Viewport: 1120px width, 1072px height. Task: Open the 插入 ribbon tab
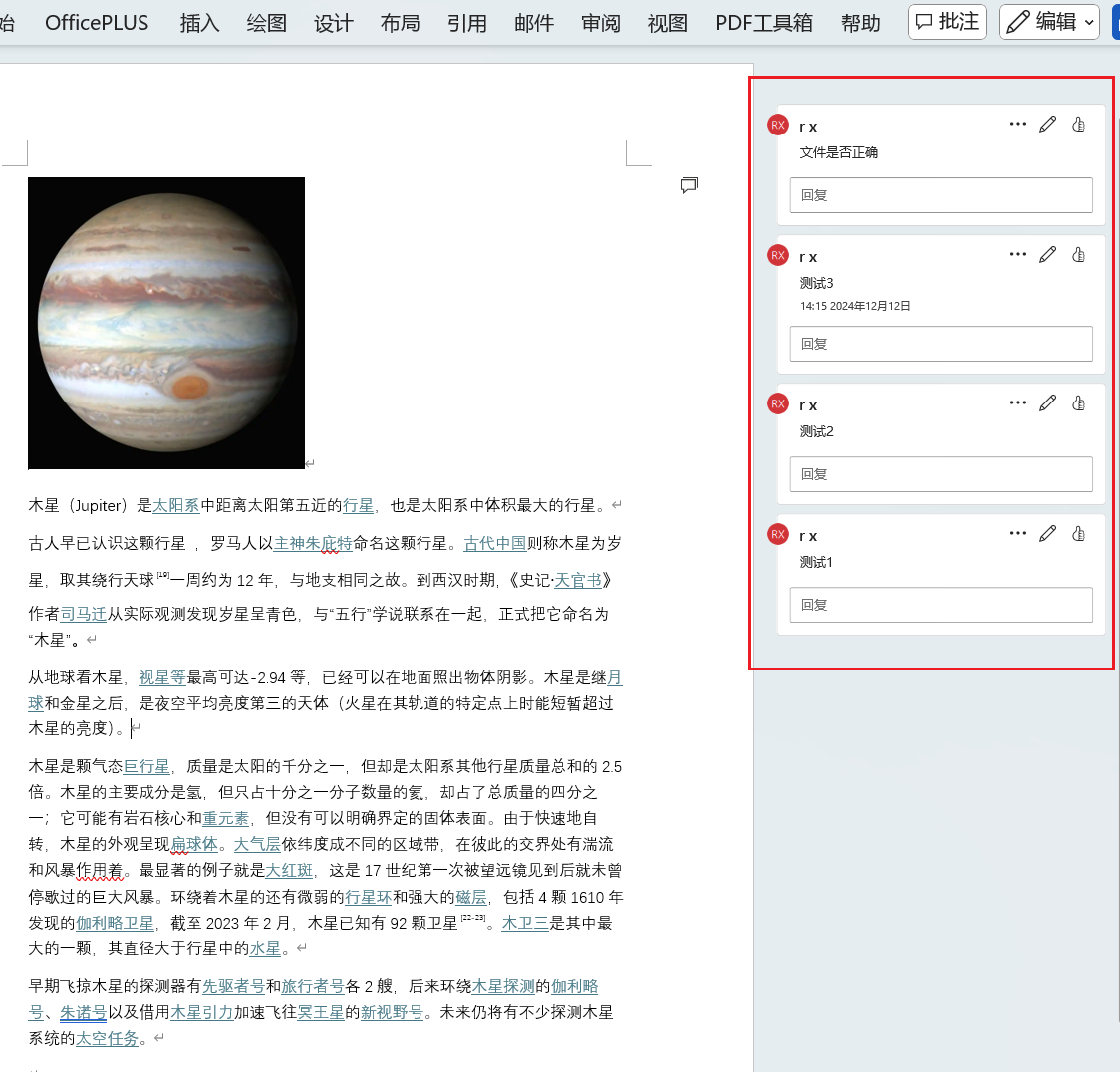tap(199, 22)
